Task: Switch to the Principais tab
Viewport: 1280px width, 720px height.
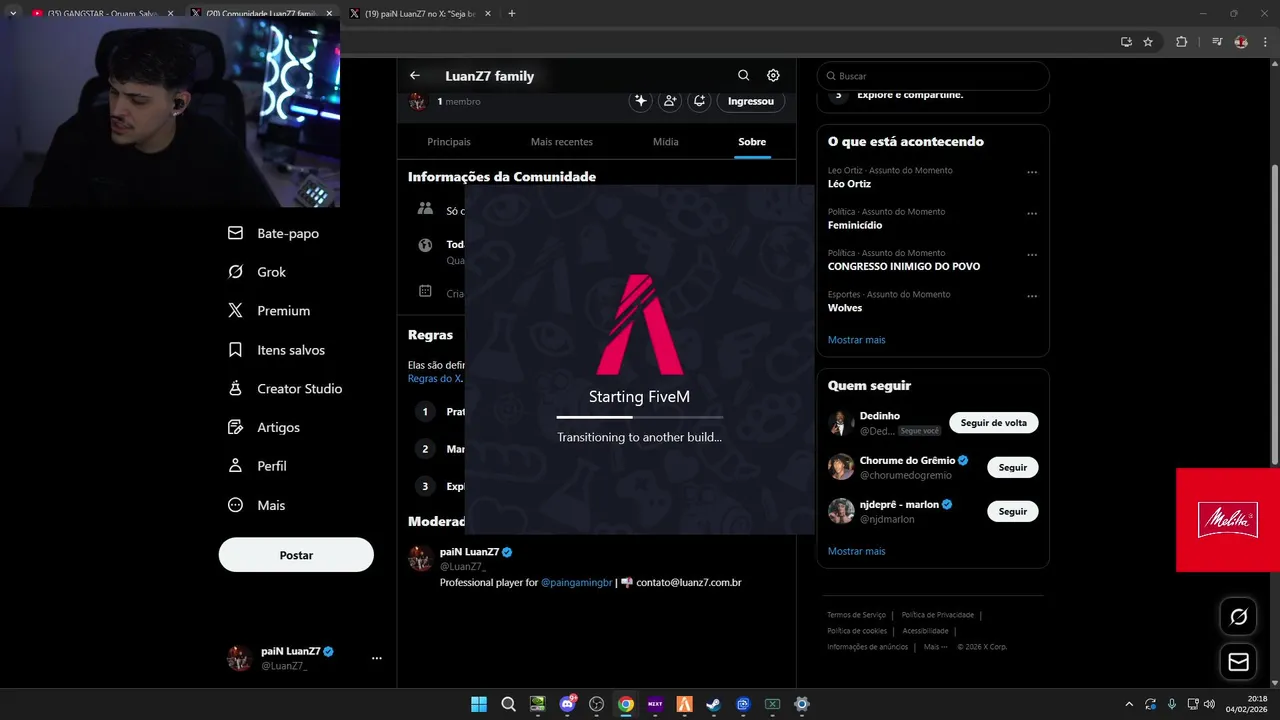Action: pyautogui.click(x=449, y=142)
